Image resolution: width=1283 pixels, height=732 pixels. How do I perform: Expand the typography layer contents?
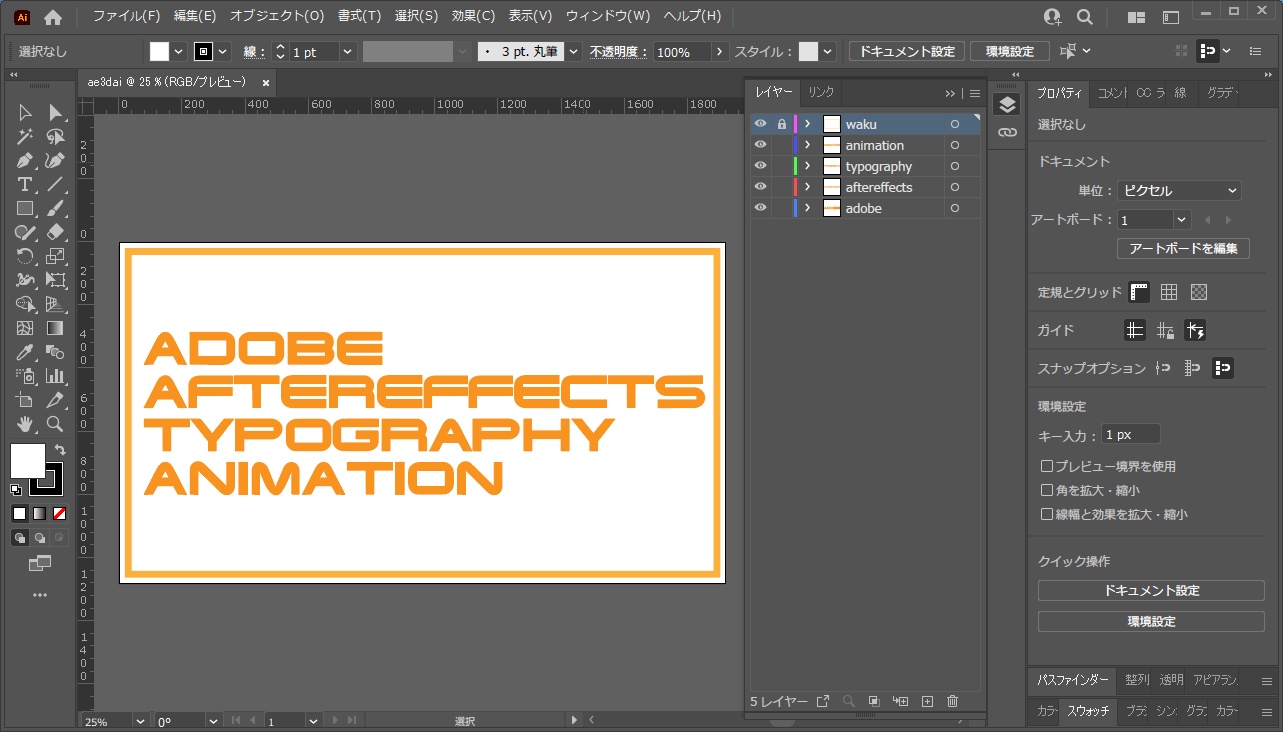[x=807, y=166]
